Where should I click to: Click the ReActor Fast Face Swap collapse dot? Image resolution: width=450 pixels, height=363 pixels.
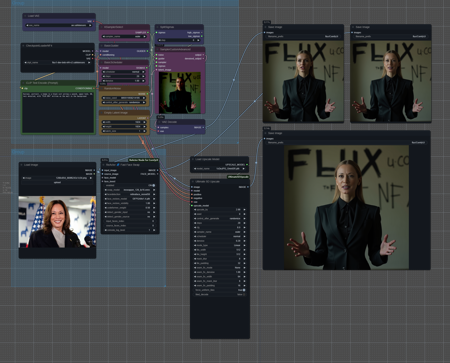click(x=103, y=165)
